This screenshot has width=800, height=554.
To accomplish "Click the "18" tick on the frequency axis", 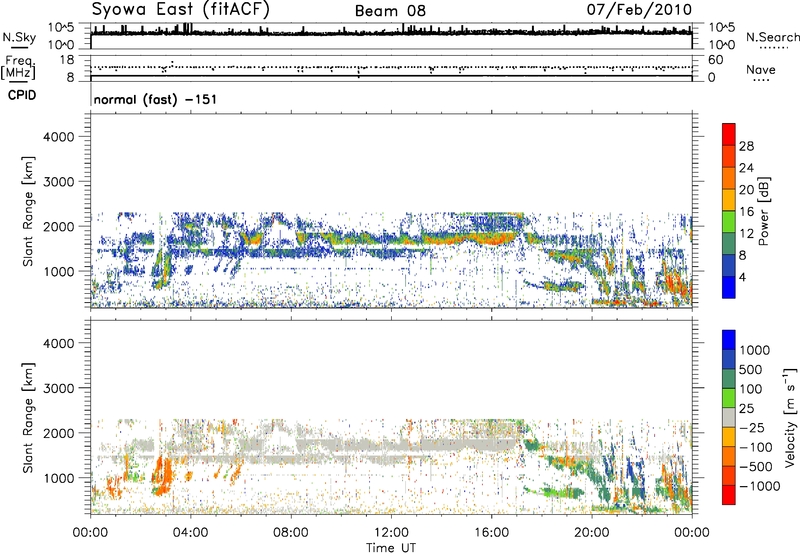I will pos(67,60).
